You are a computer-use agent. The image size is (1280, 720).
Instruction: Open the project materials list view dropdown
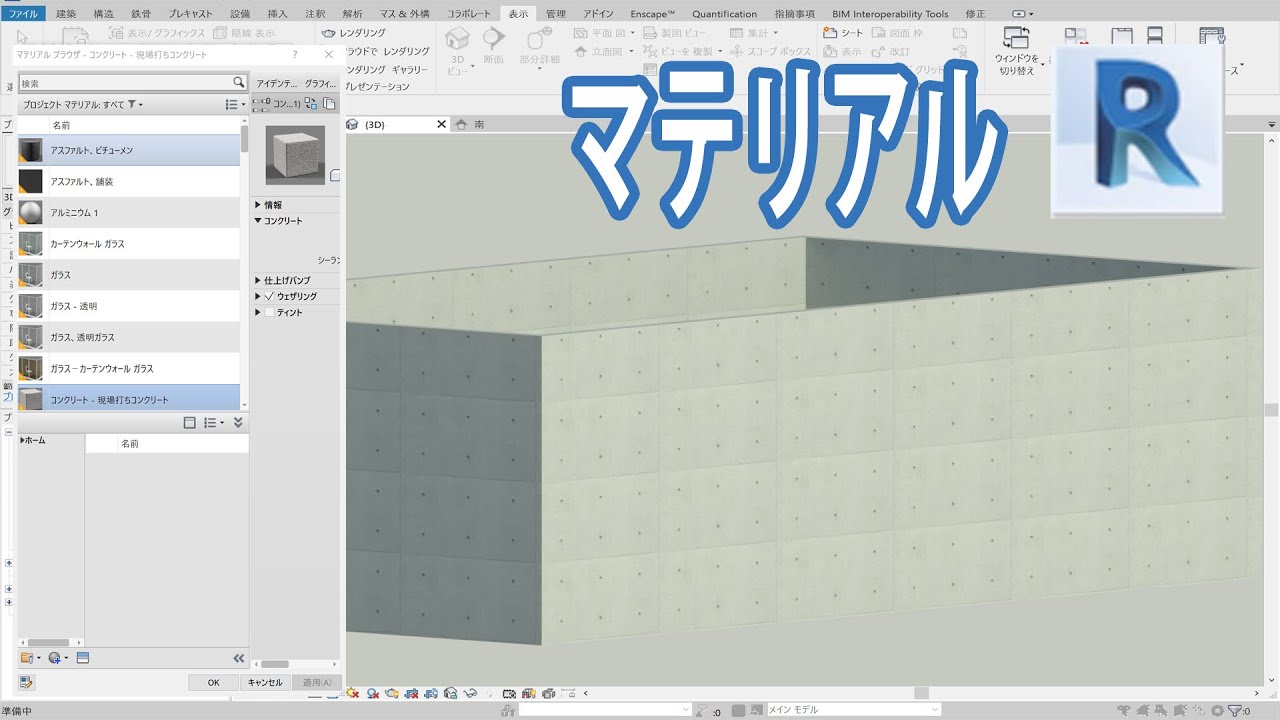click(234, 104)
